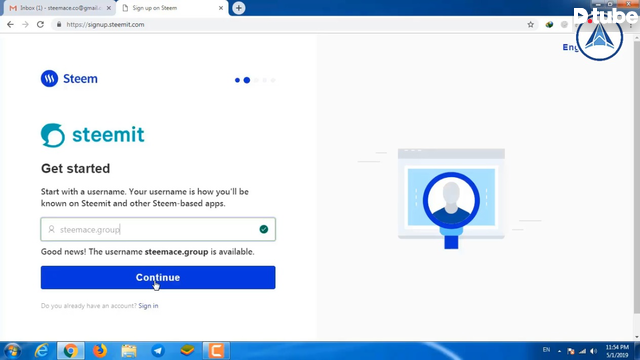Switch to the Gmail Inbox tab
Viewport: 640px width, 360px height.
60,8
